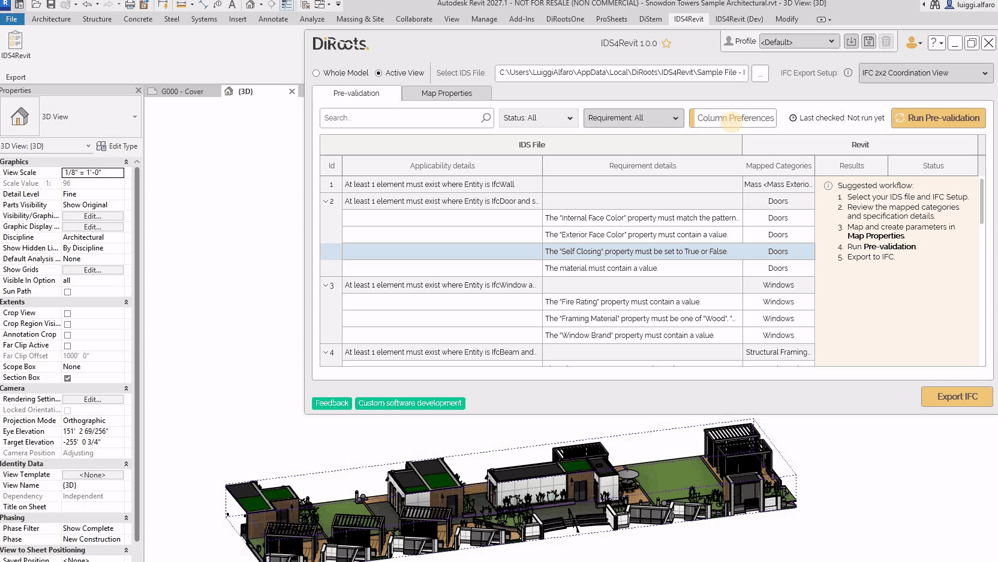The height and width of the screenshot is (562, 998).
Task: Click the Save icon in quick access toolbar
Action: tap(51, 4)
